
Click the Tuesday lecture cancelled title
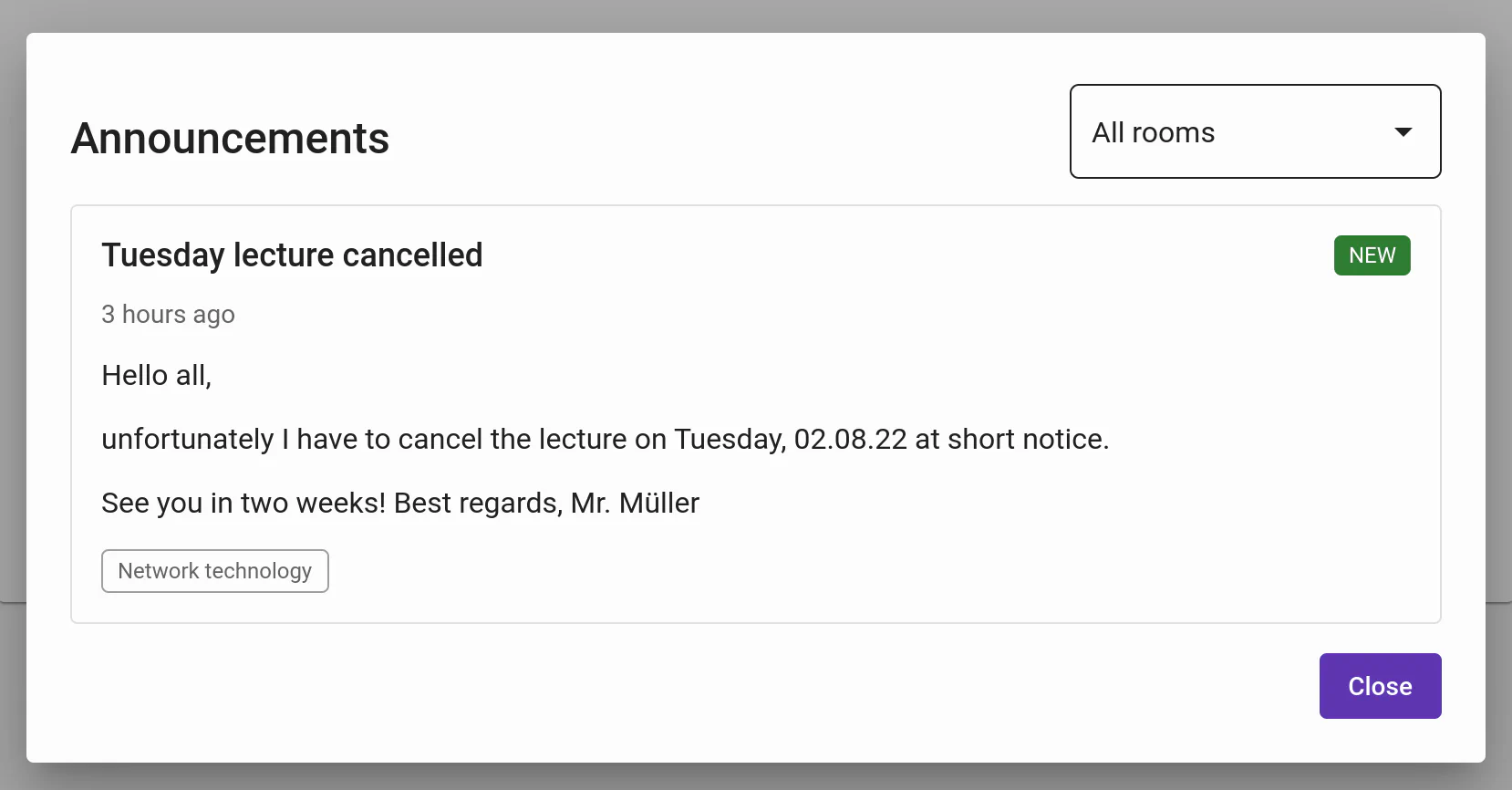pos(292,255)
